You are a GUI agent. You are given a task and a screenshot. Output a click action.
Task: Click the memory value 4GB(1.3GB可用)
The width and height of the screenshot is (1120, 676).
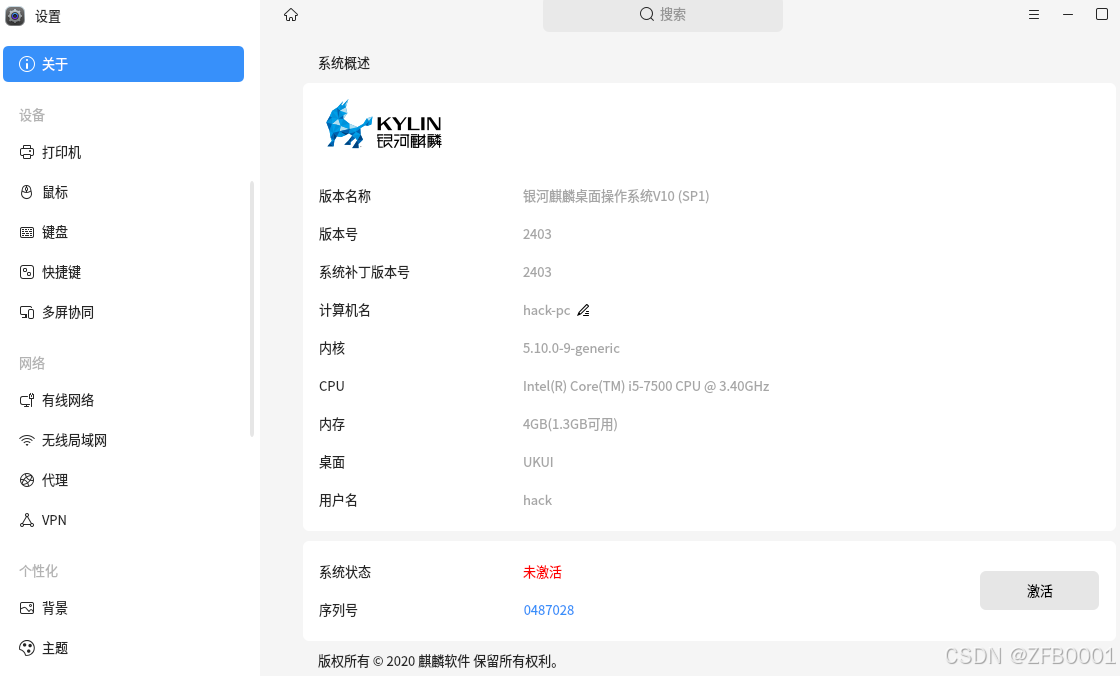[x=570, y=424]
